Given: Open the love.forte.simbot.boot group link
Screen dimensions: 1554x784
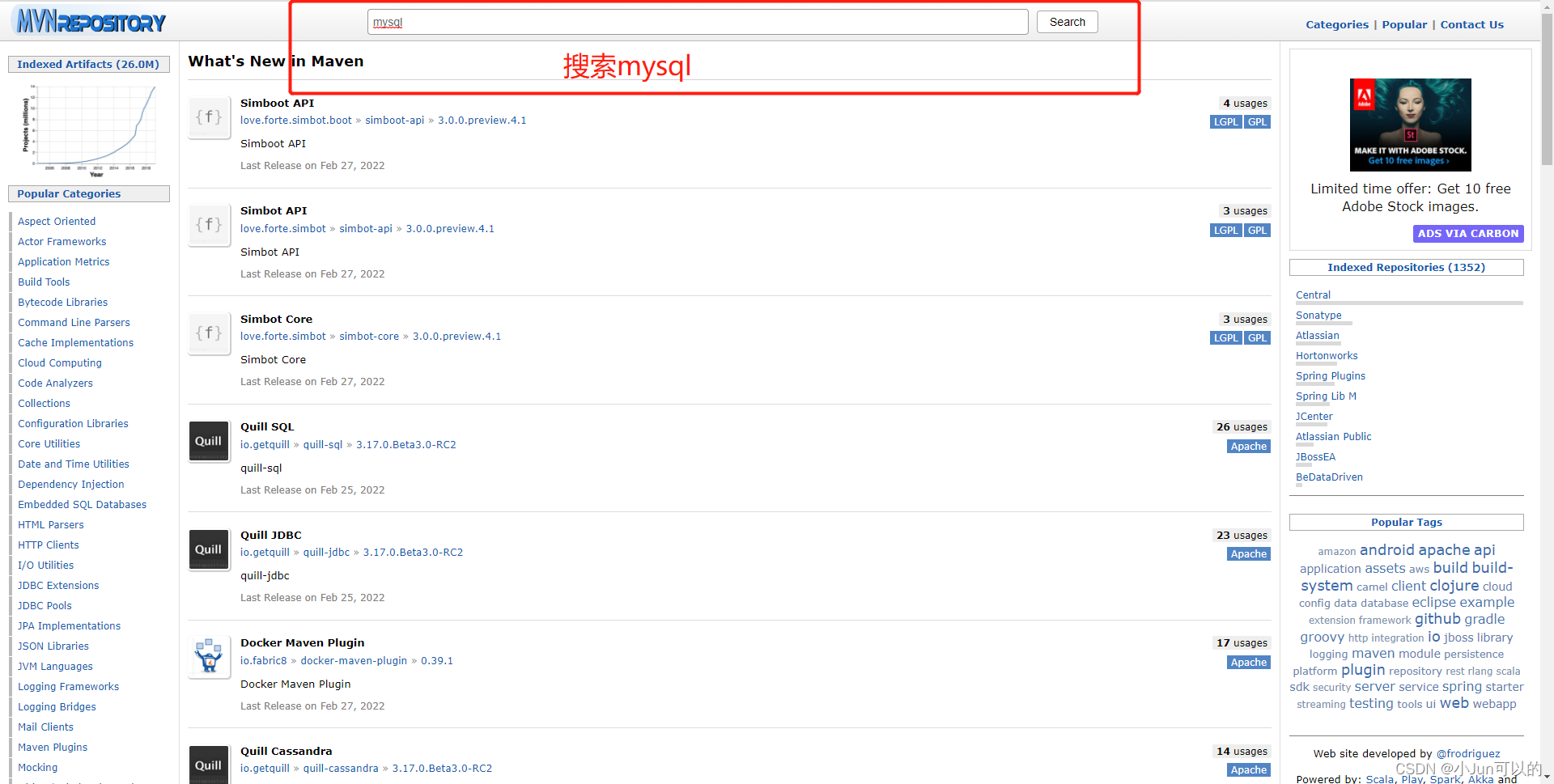Looking at the screenshot, I should 296,120.
